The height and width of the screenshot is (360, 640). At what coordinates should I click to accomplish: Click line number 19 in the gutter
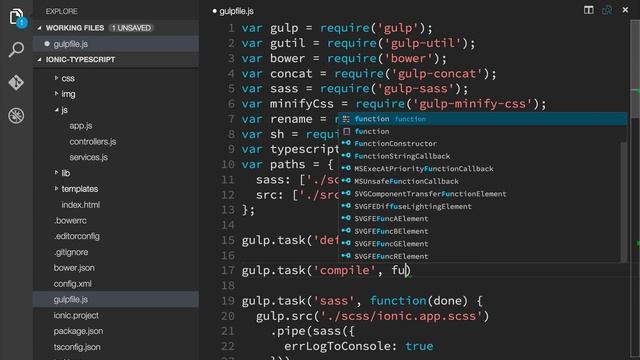tap(228, 301)
